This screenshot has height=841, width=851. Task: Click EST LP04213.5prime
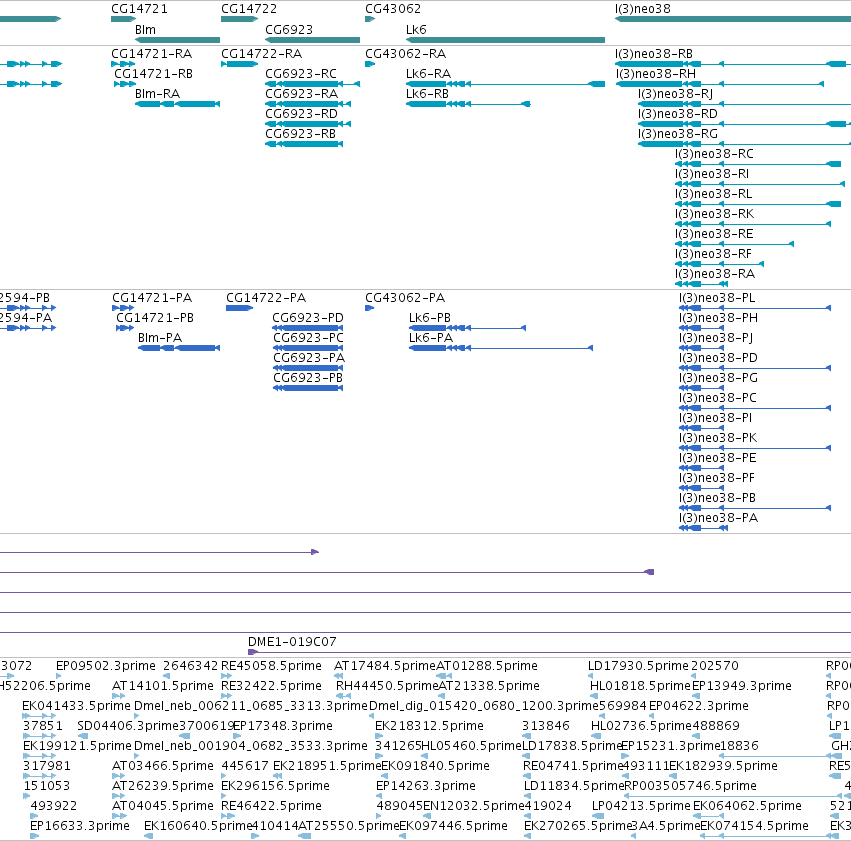pos(642,806)
